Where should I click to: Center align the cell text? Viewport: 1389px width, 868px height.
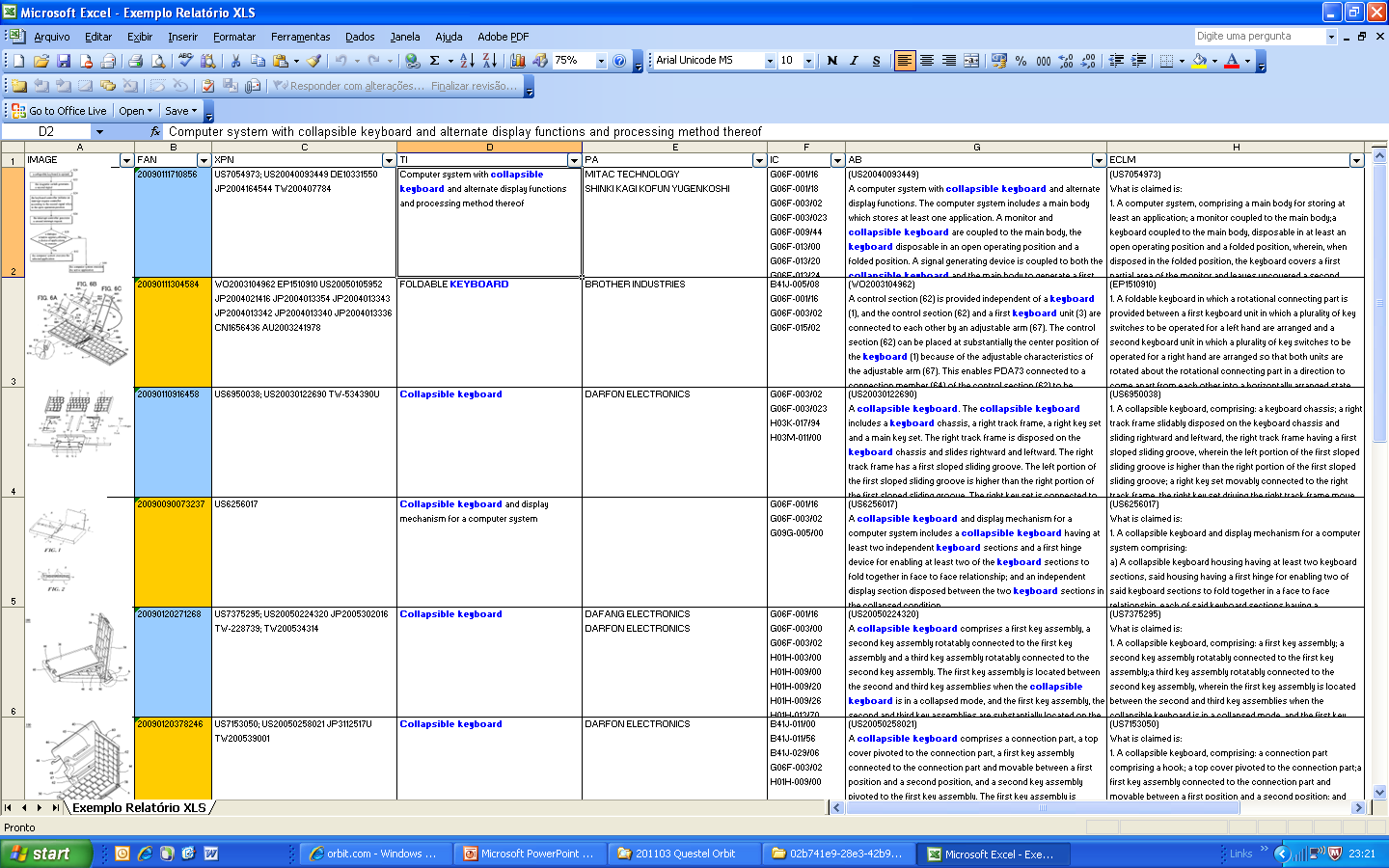click(x=927, y=60)
